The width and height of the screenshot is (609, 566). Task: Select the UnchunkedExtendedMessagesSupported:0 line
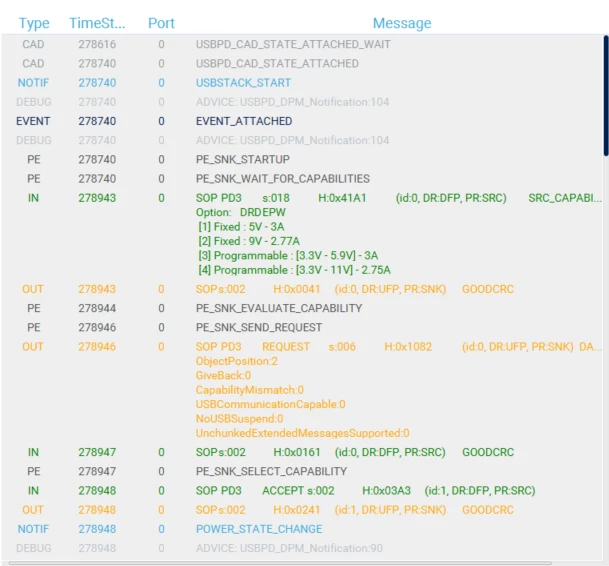point(303,433)
